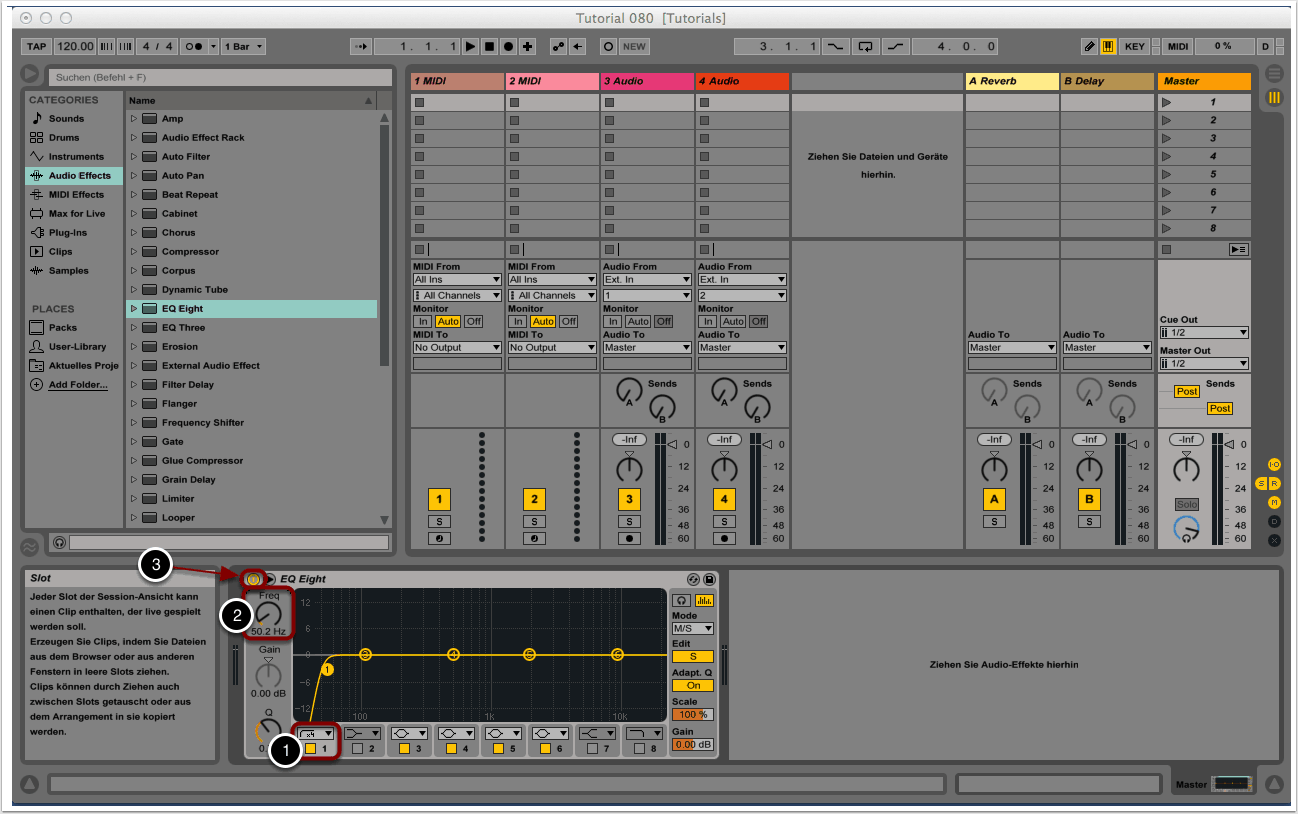The width and height of the screenshot is (1298, 814).
Task: Expand the Compressor folder in browser
Action: pos(134,252)
